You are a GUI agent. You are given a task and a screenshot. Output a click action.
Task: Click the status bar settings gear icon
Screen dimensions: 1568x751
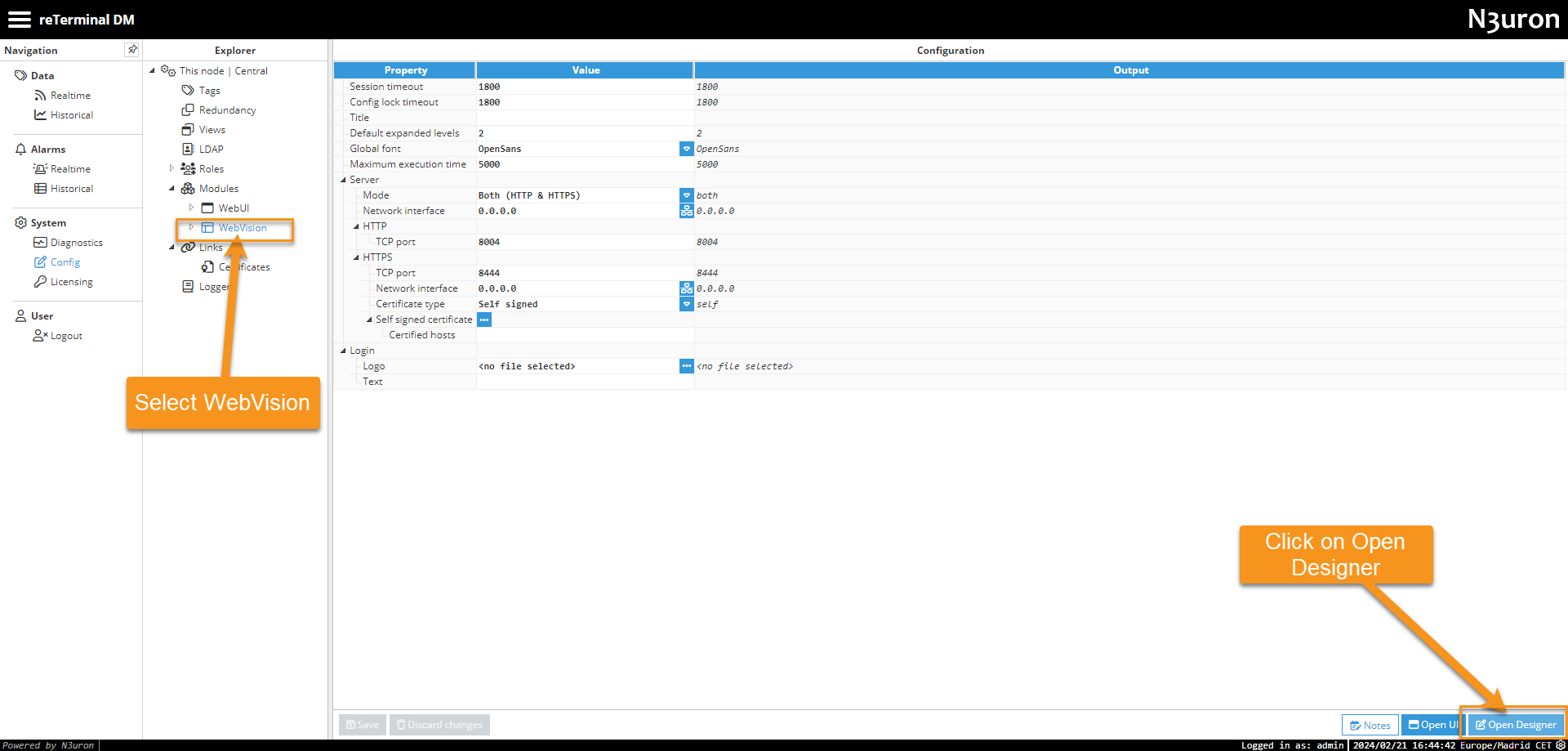click(x=1561, y=745)
